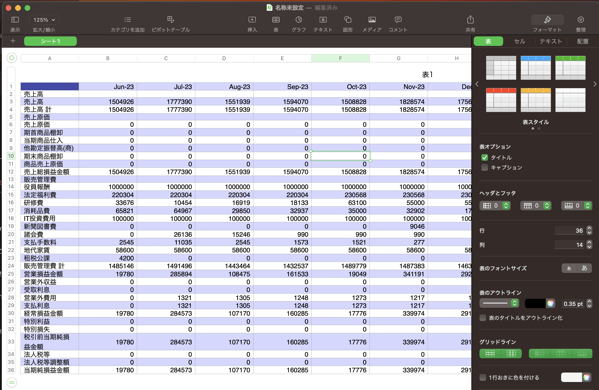The height and width of the screenshot is (390, 599).
Task: Enable the キャプション checkbox
Action: 484,167
